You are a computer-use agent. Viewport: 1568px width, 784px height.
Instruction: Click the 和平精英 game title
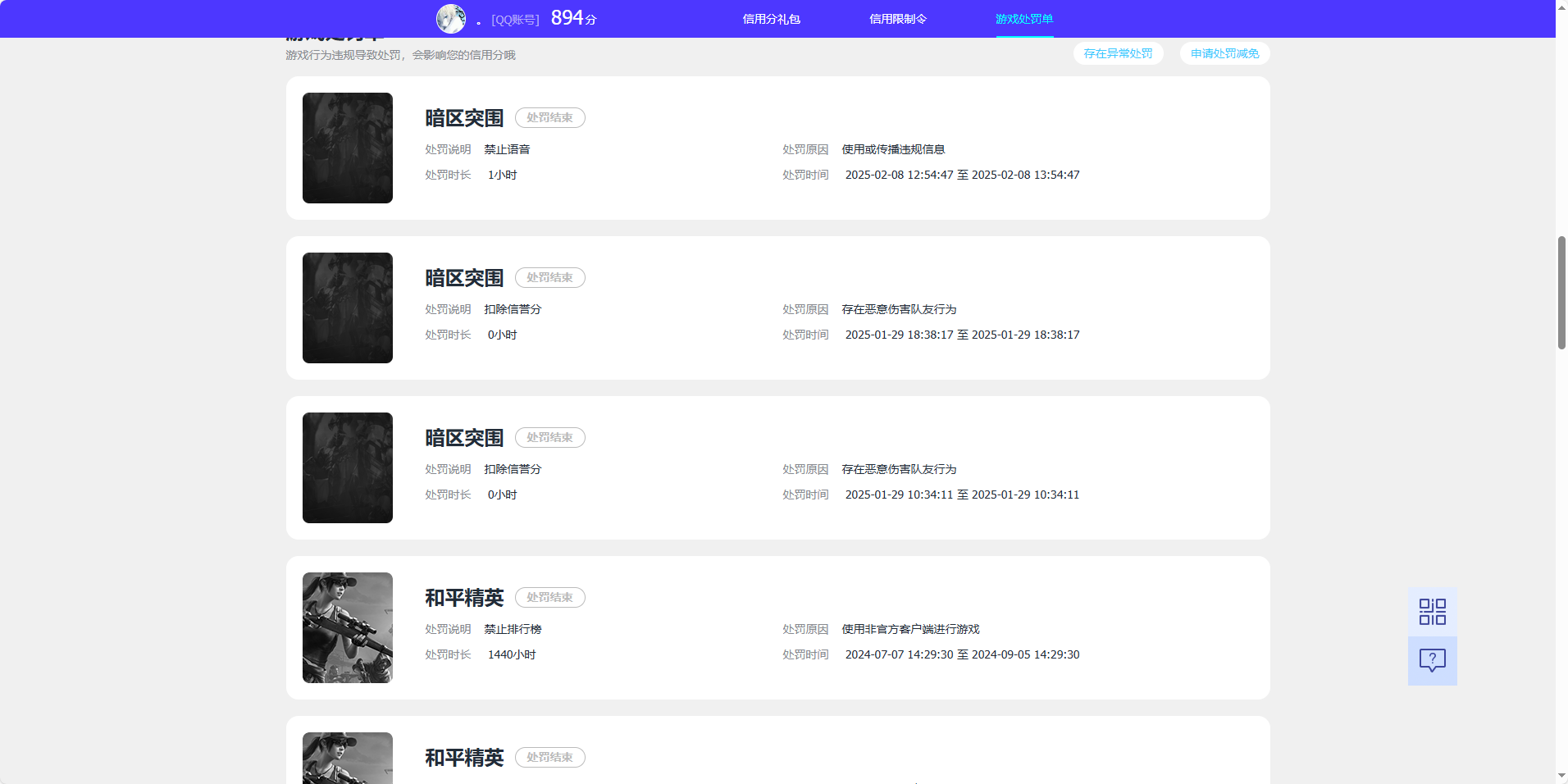(463, 598)
